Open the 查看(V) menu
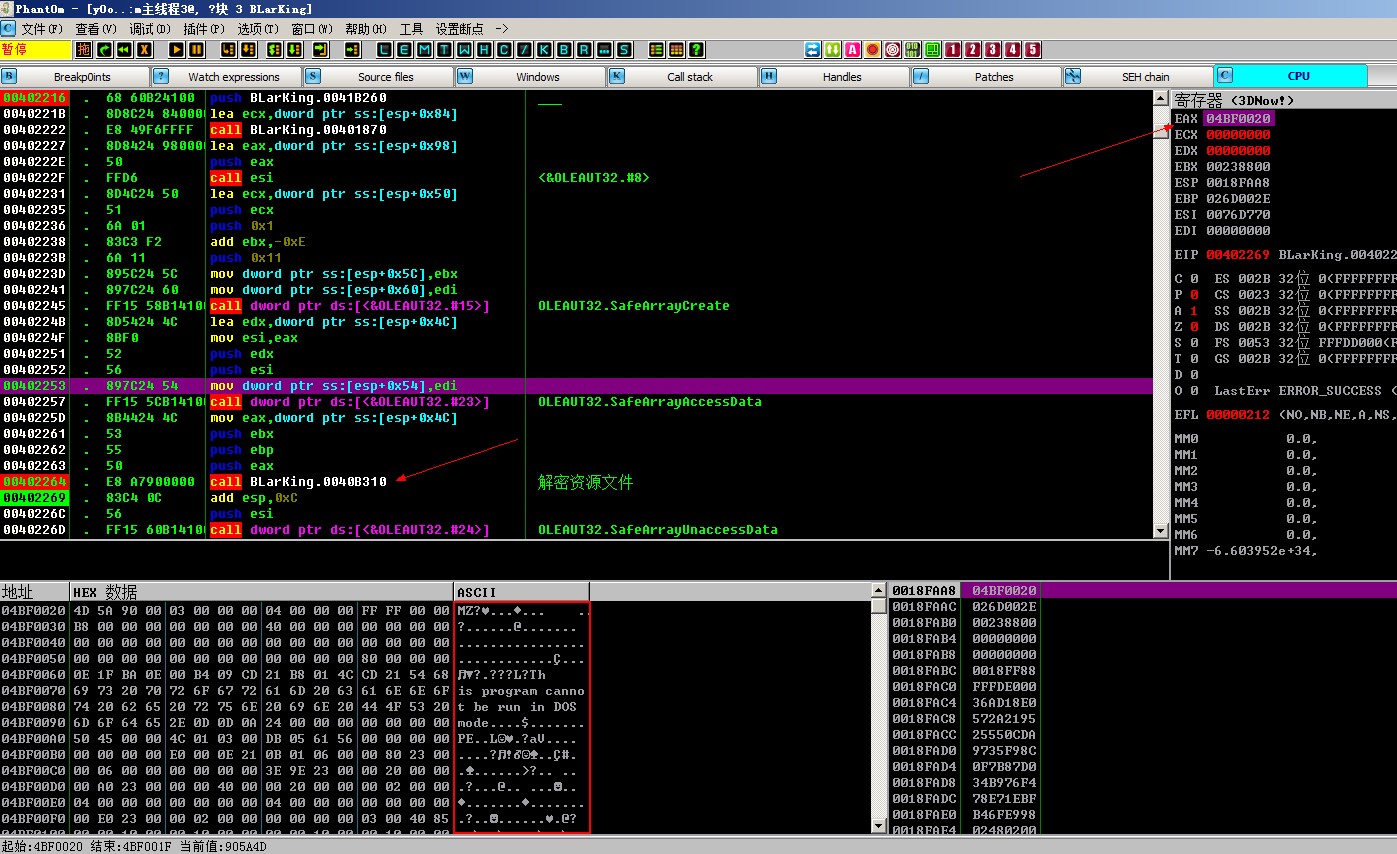 coord(96,29)
